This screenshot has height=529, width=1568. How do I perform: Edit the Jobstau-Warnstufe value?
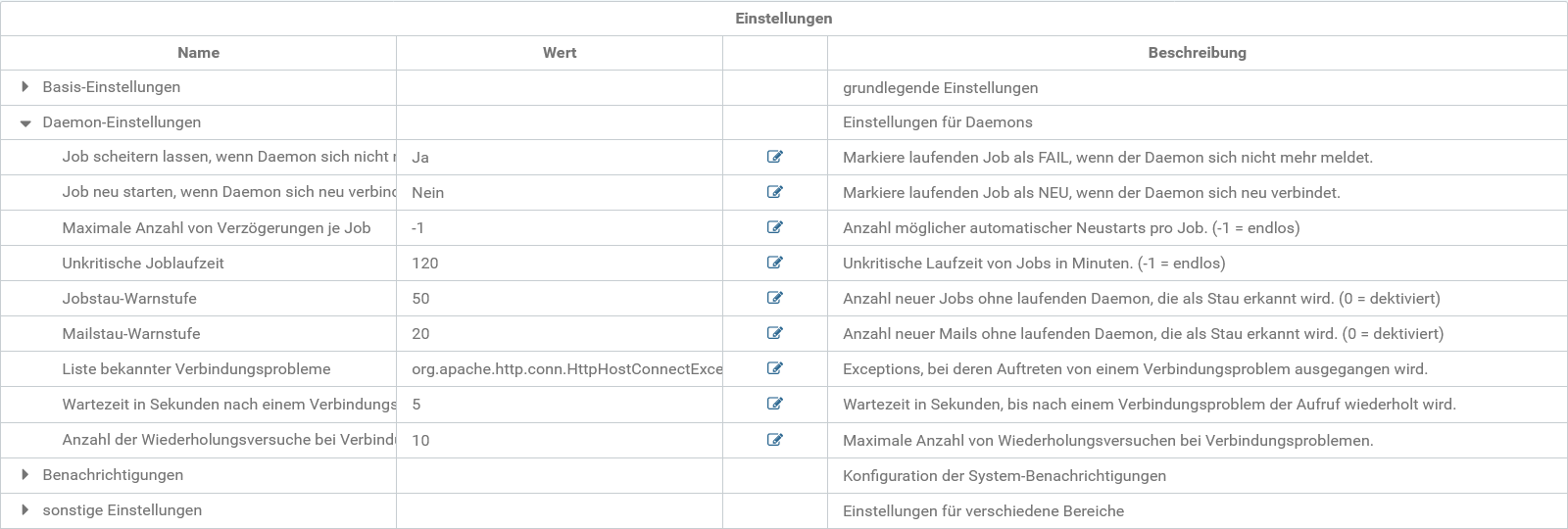point(774,298)
